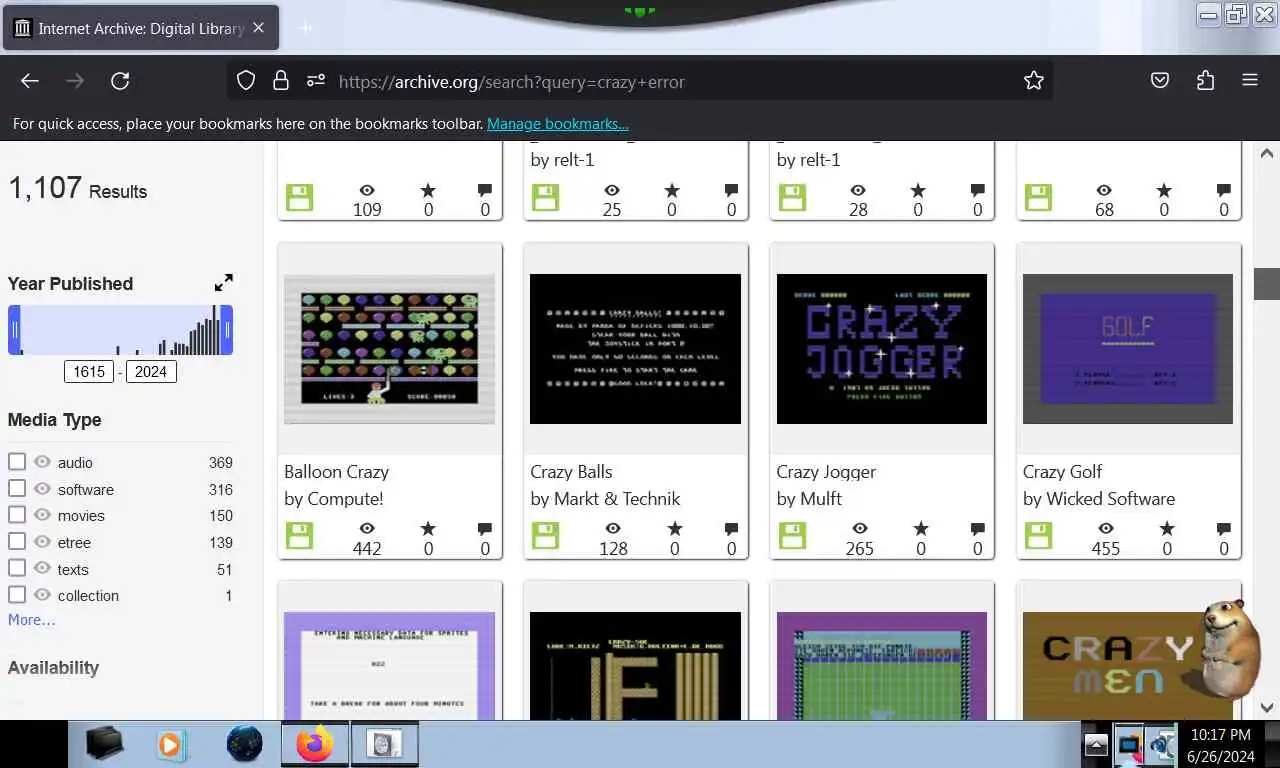Show more media types with More...
The image size is (1280, 768).
pyautogui.click(x=31, y=620)
